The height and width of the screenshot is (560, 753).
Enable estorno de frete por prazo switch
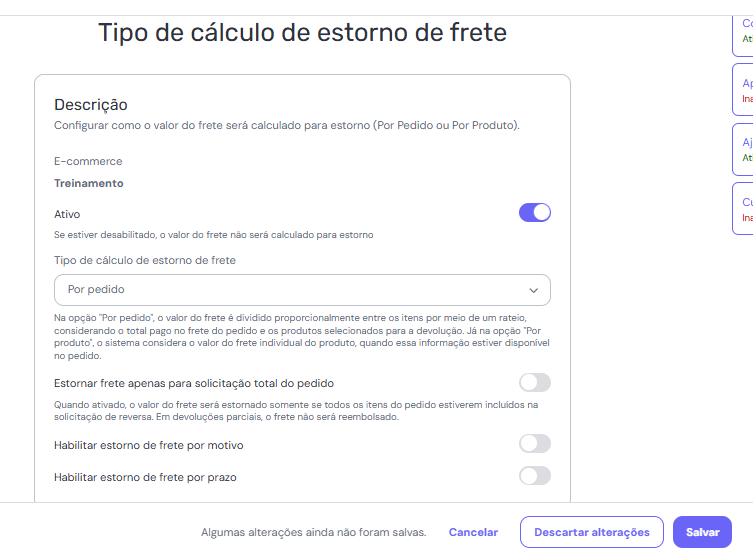pos(535,476)
